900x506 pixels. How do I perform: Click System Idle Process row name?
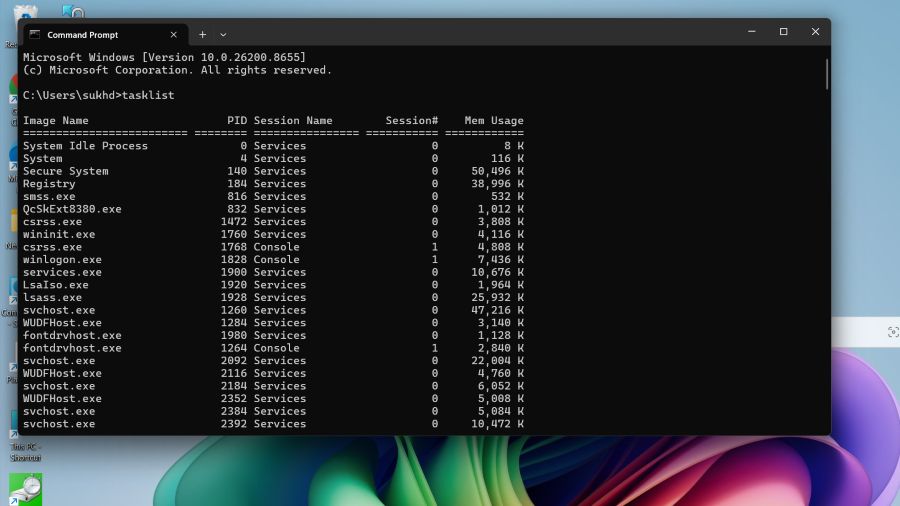click(x=86, y=146)
